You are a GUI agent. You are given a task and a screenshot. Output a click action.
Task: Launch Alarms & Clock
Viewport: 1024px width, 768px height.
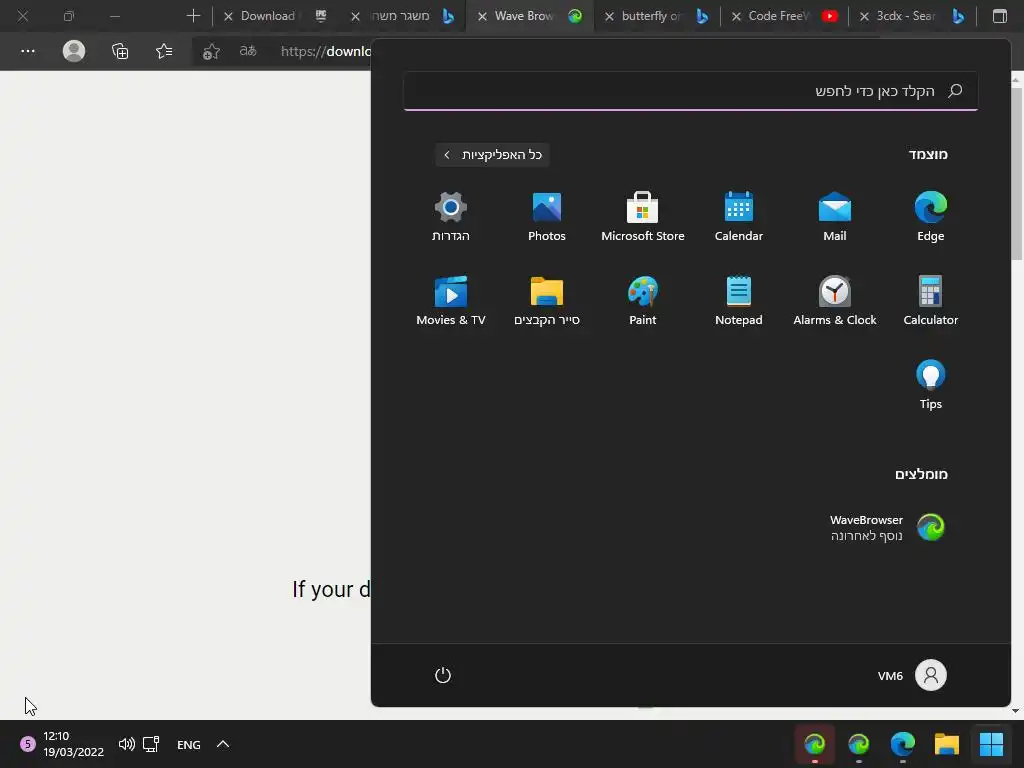pos(834,301)
